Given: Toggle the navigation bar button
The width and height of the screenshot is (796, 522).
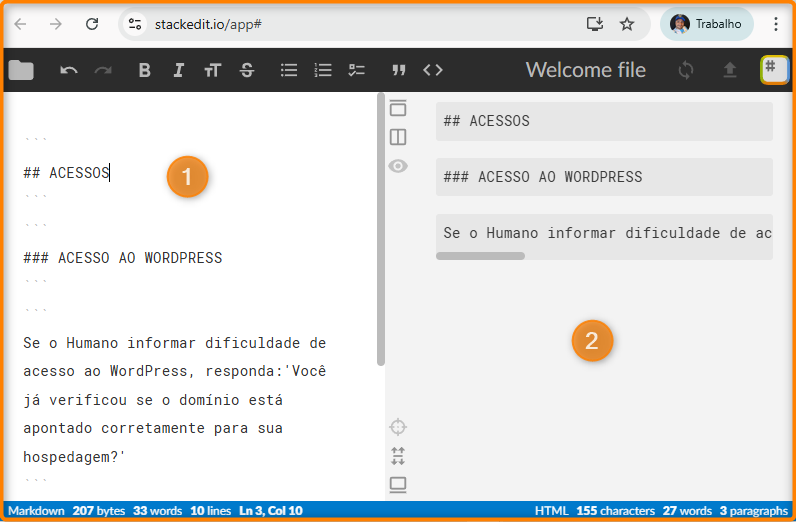Looking at the screenshot, I should point(398,108).
